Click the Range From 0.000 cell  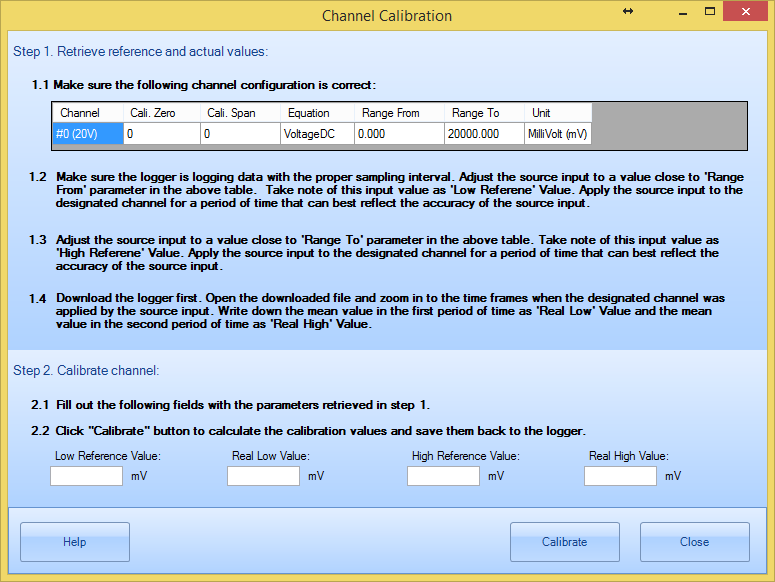[399, 133]
